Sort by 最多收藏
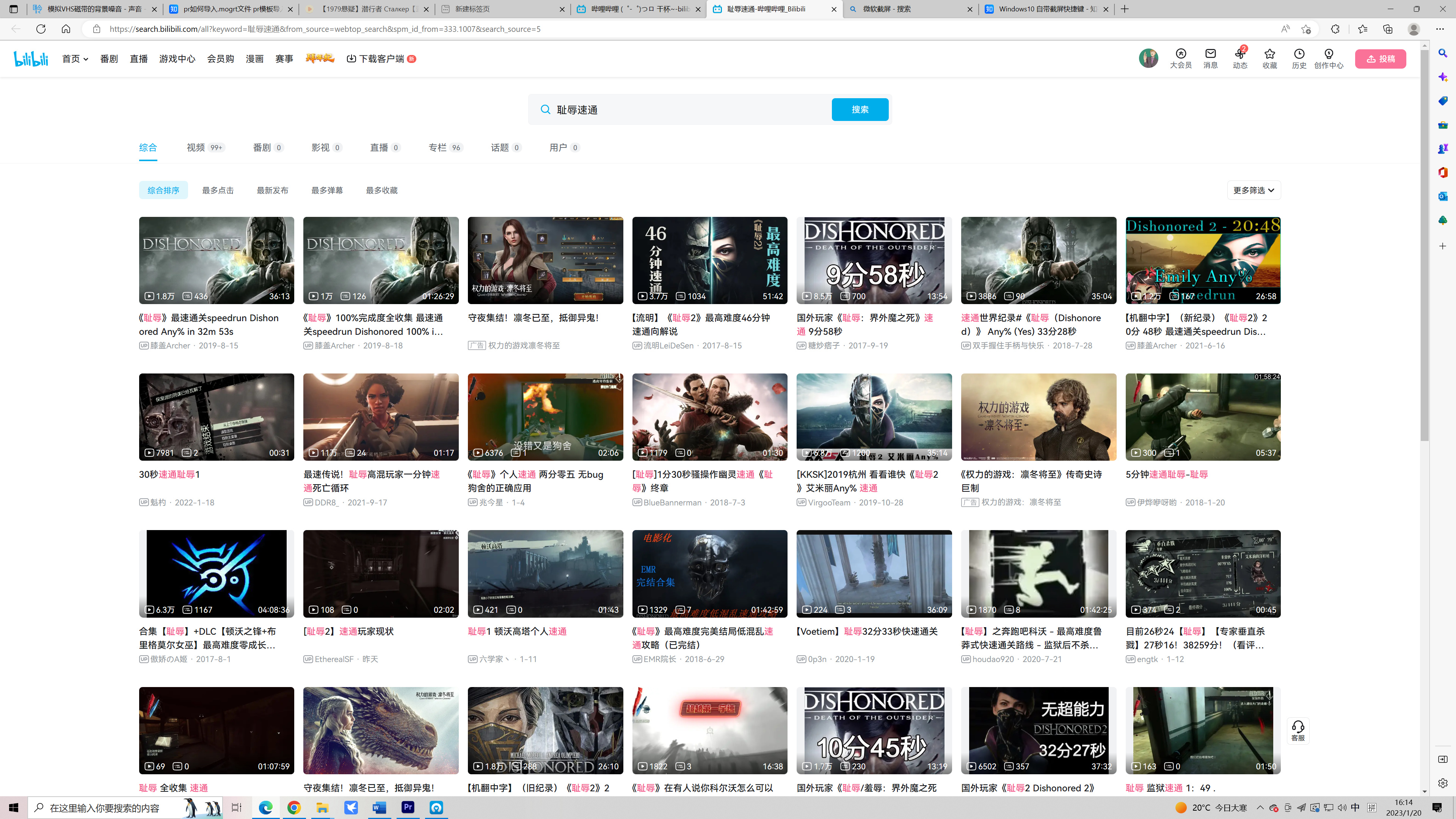This screenshot has height=819, width=1456. [381, 190]
